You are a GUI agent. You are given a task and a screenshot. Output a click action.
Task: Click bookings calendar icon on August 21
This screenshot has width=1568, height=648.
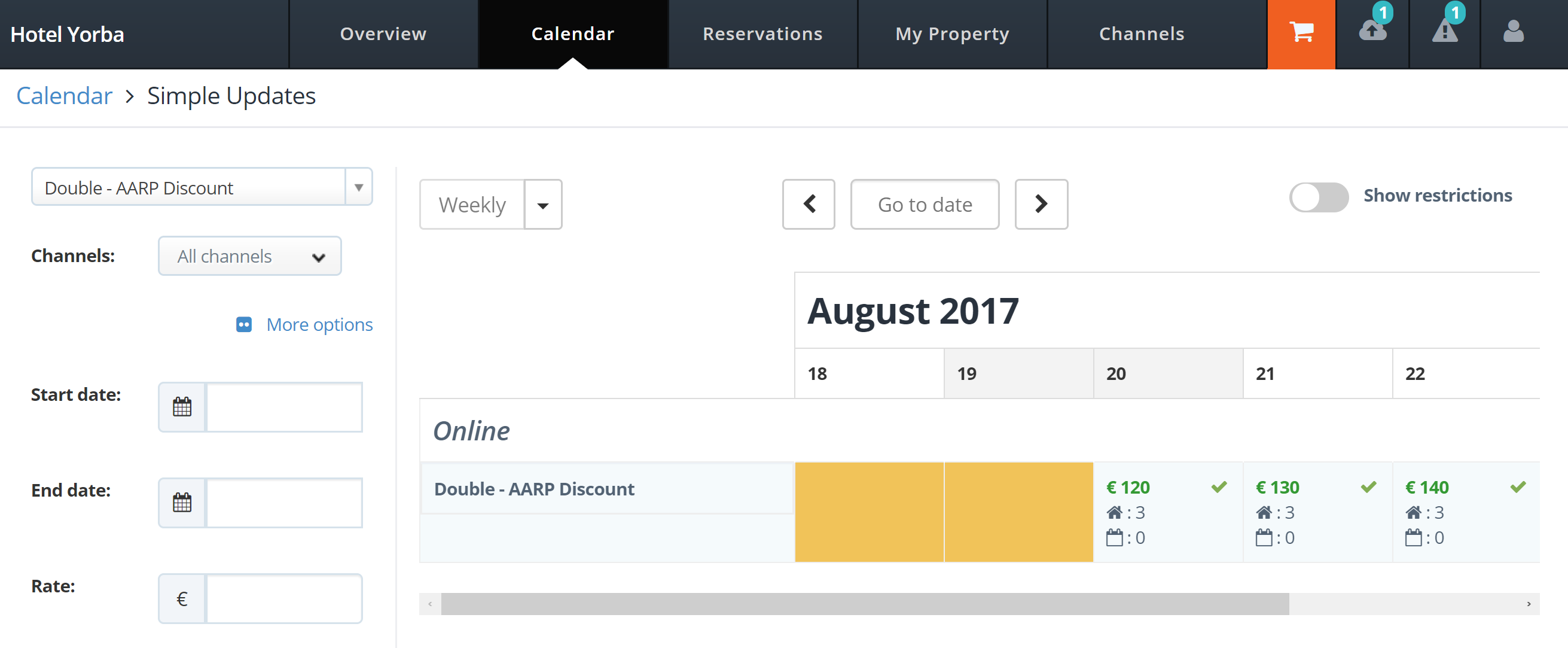pos(1264,537)
